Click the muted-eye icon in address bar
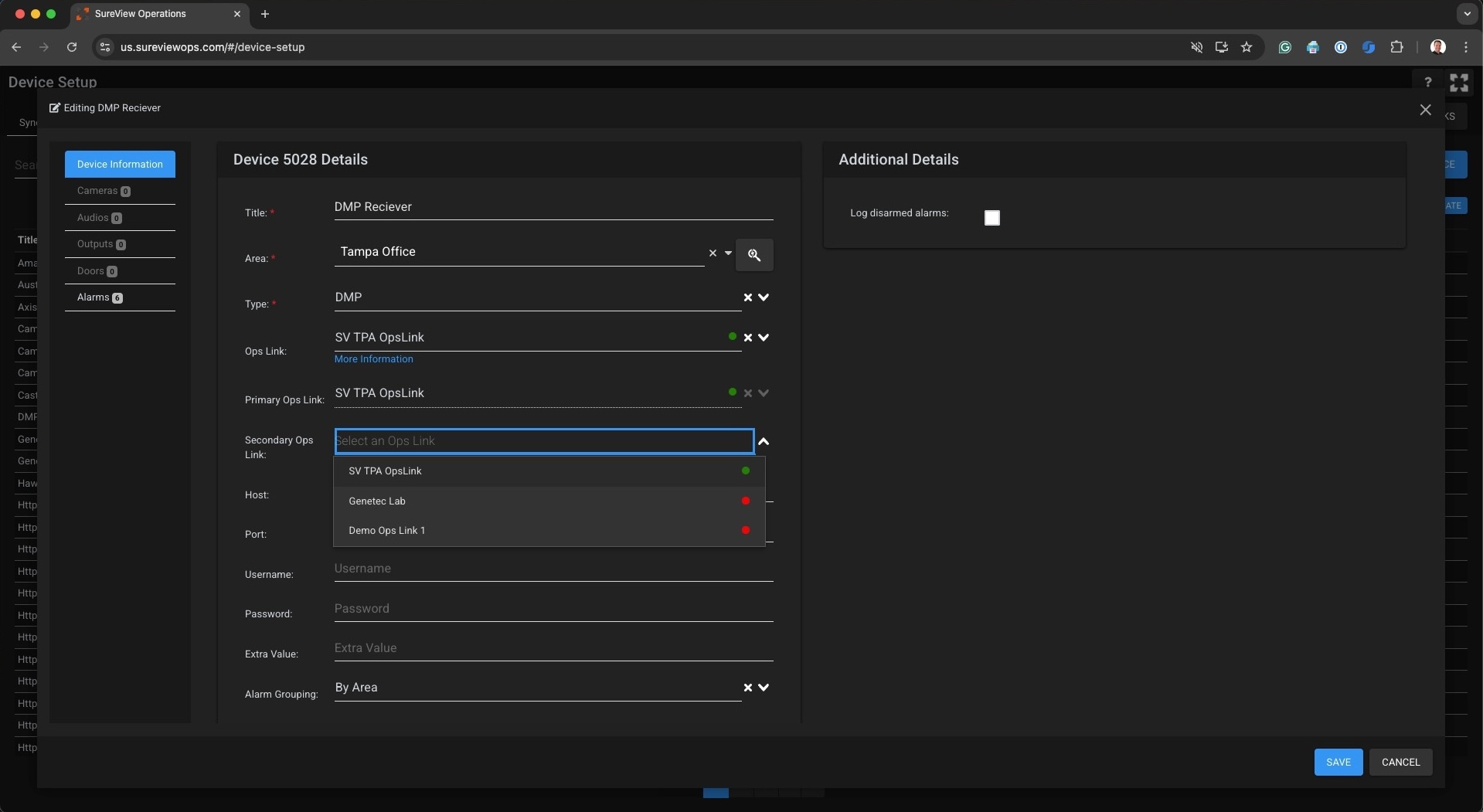 click(1196, 47)
